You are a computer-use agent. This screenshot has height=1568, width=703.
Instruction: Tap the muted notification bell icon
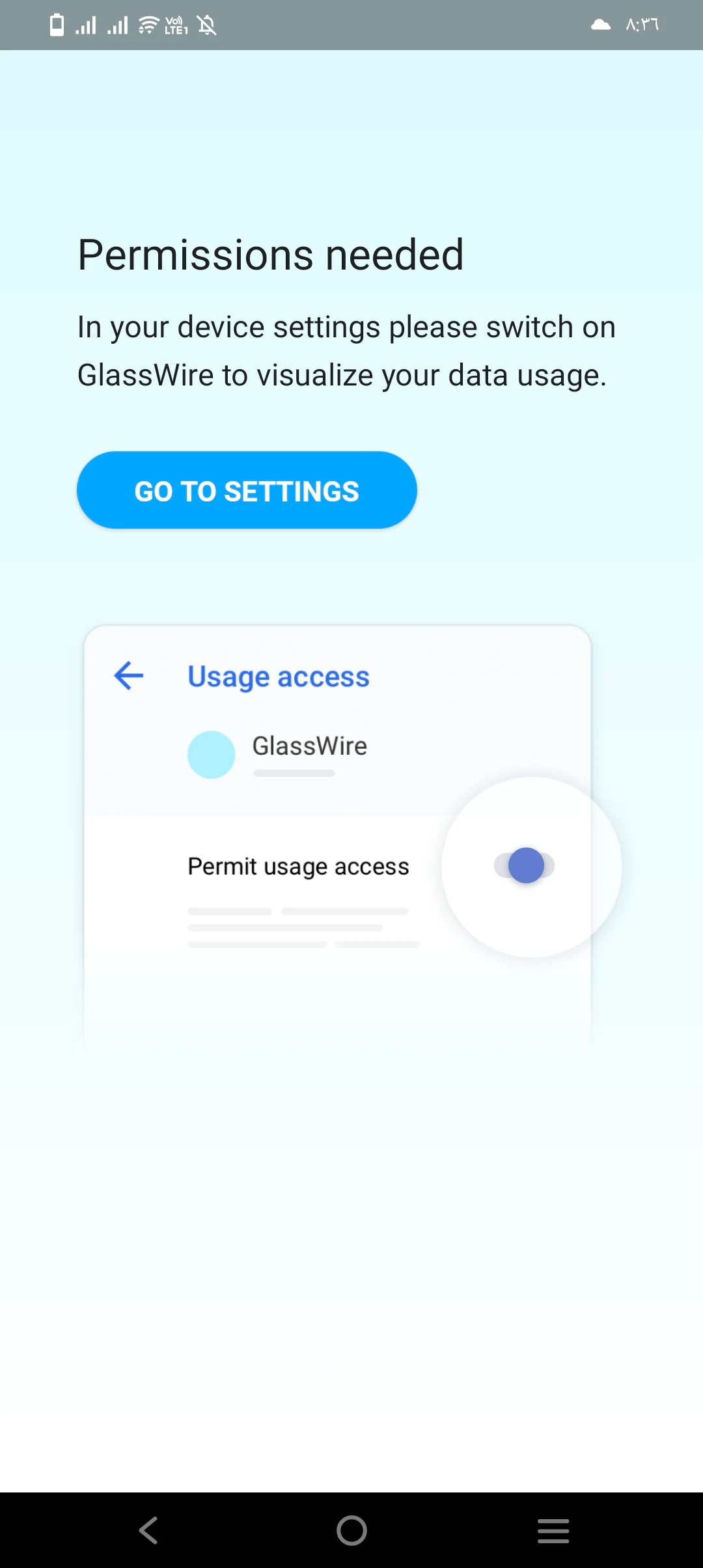(x=207, y=25)
